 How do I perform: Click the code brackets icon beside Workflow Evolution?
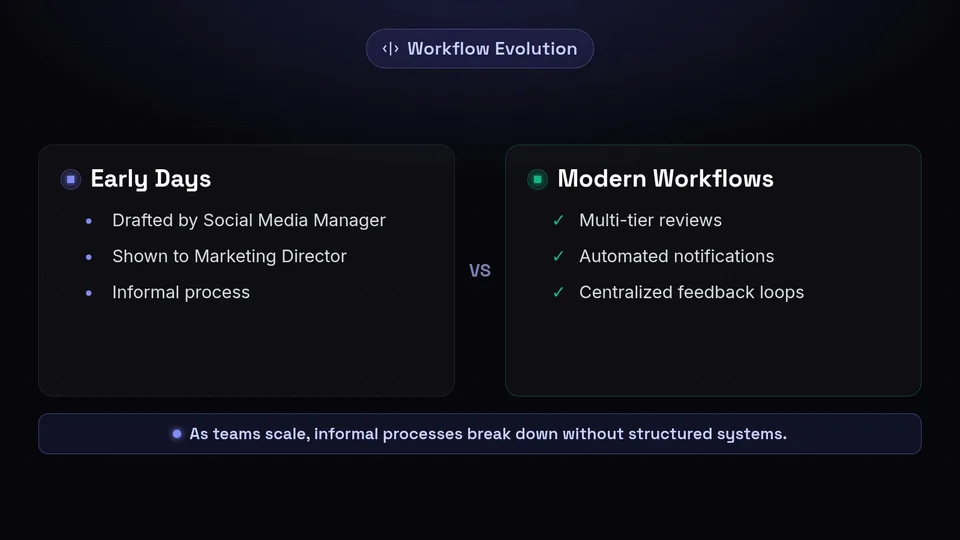coord(391,48)
